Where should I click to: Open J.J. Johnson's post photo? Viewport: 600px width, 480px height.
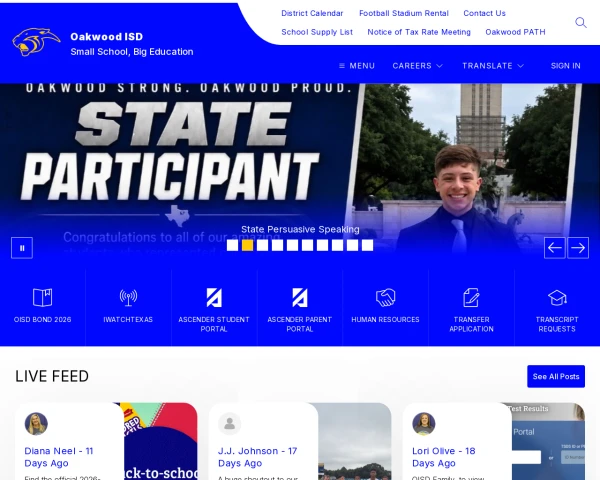coord(355,441)
